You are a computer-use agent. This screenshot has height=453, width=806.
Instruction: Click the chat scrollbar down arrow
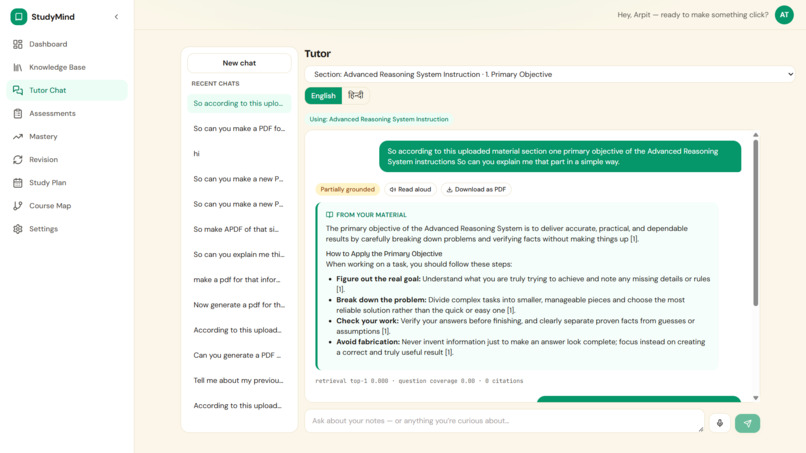(756, 398)
